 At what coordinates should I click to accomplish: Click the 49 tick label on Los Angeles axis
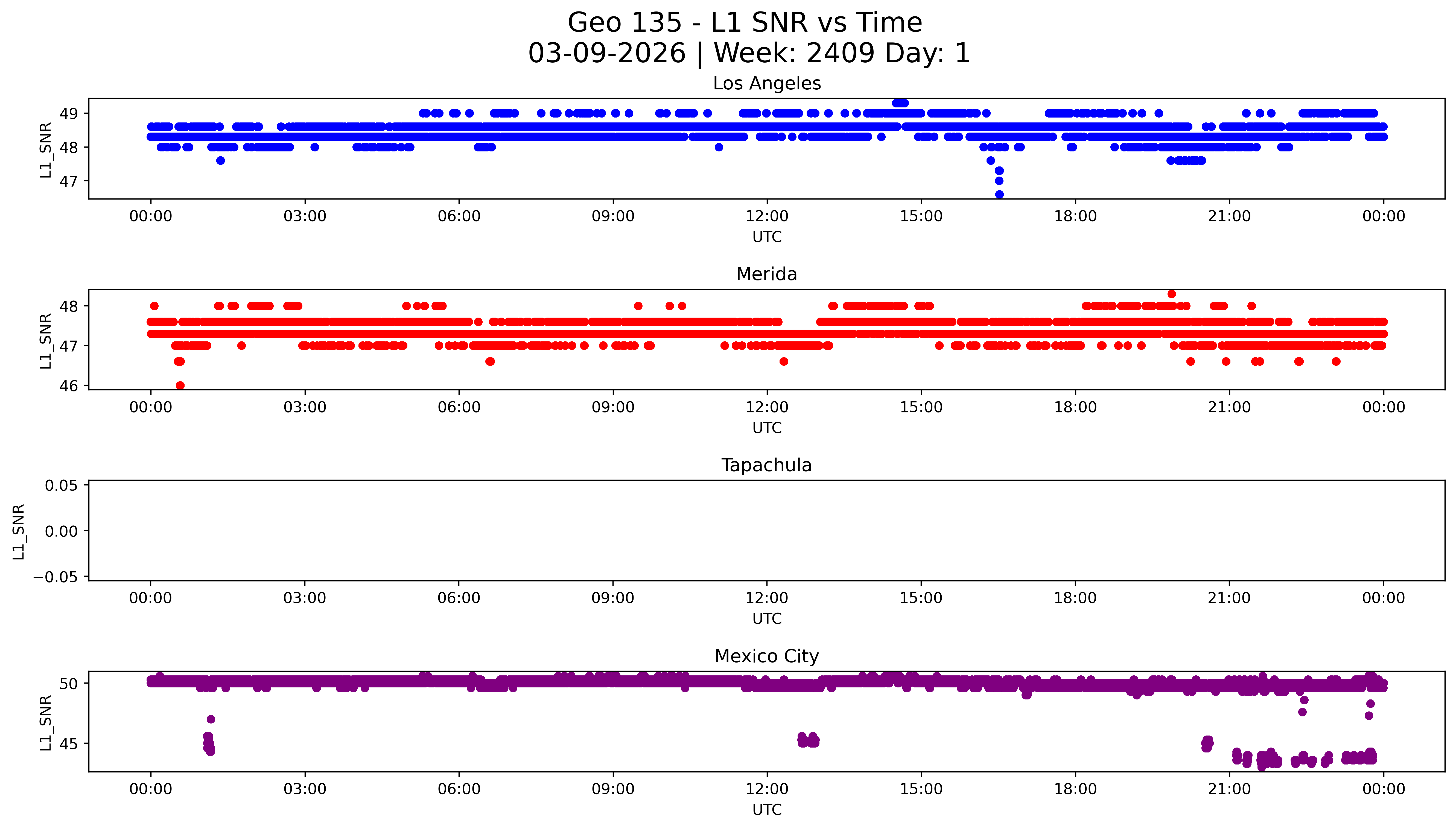pyautogui.click(x=69, y=113)
